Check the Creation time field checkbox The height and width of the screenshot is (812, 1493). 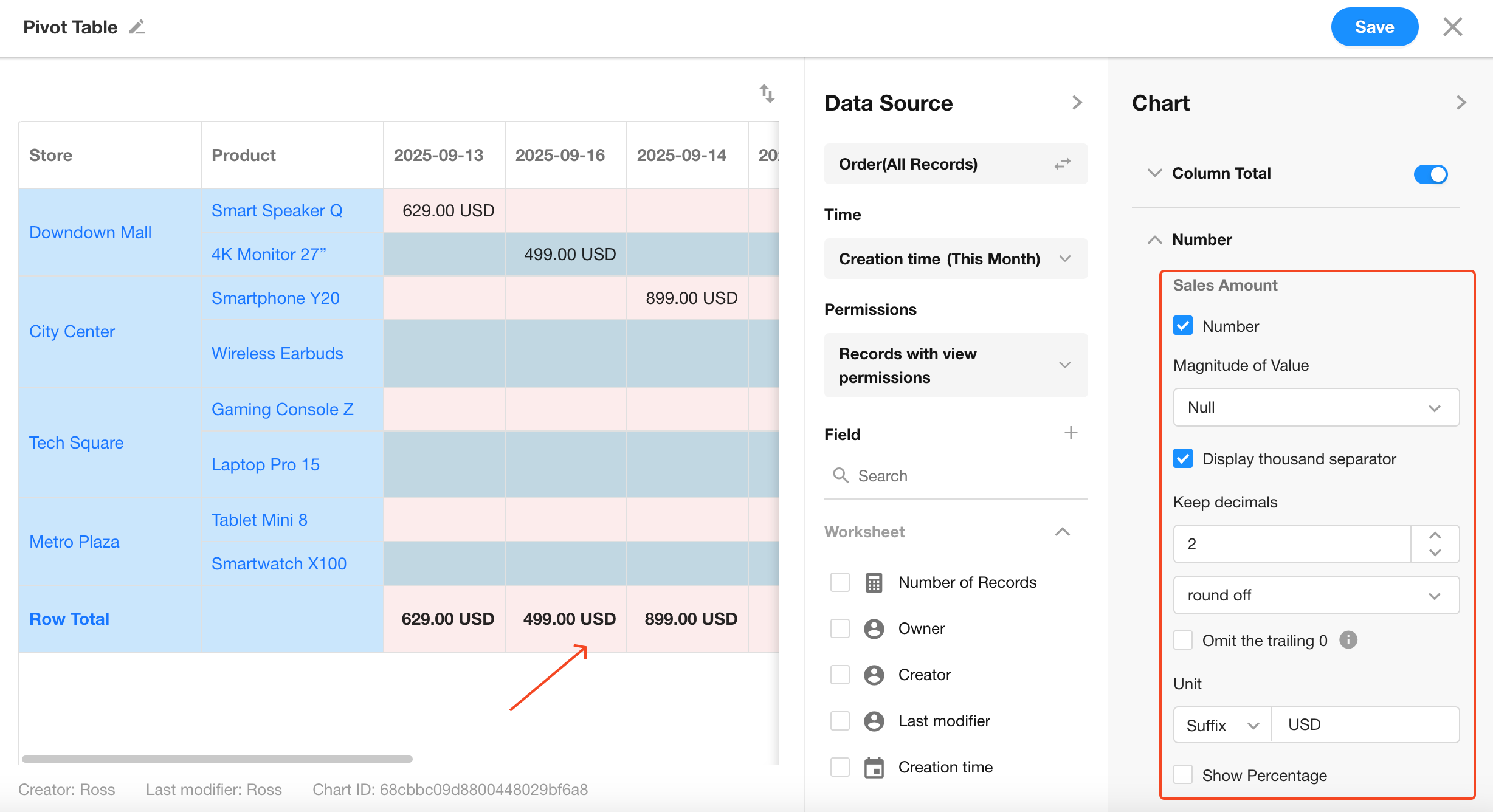tap(840, 767)
